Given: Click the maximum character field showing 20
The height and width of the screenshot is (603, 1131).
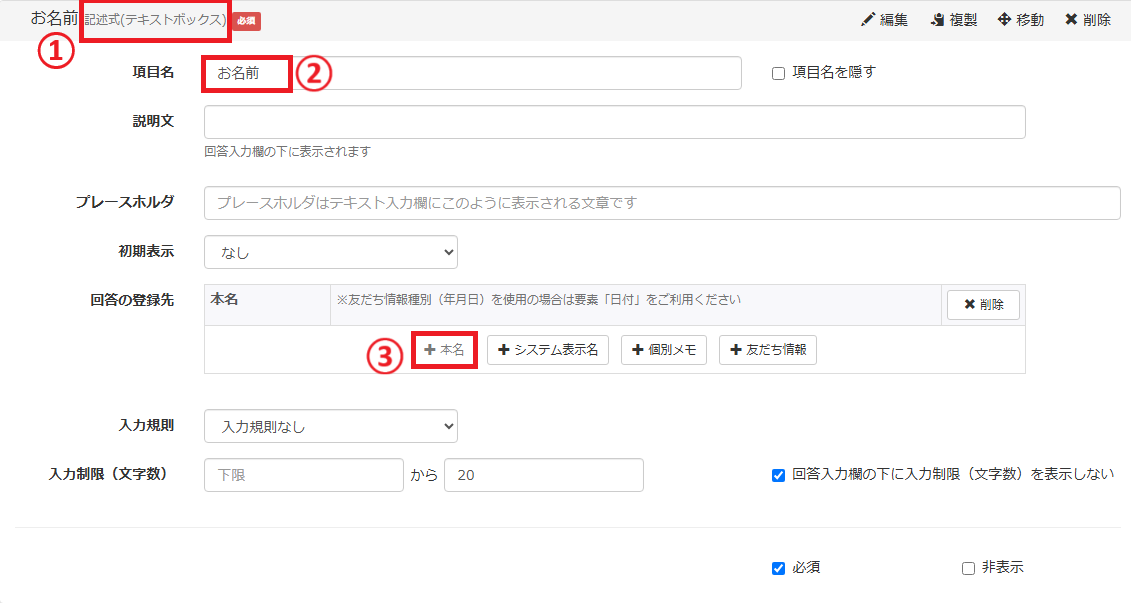Looking at the screenshot, I should pos(543,475).
